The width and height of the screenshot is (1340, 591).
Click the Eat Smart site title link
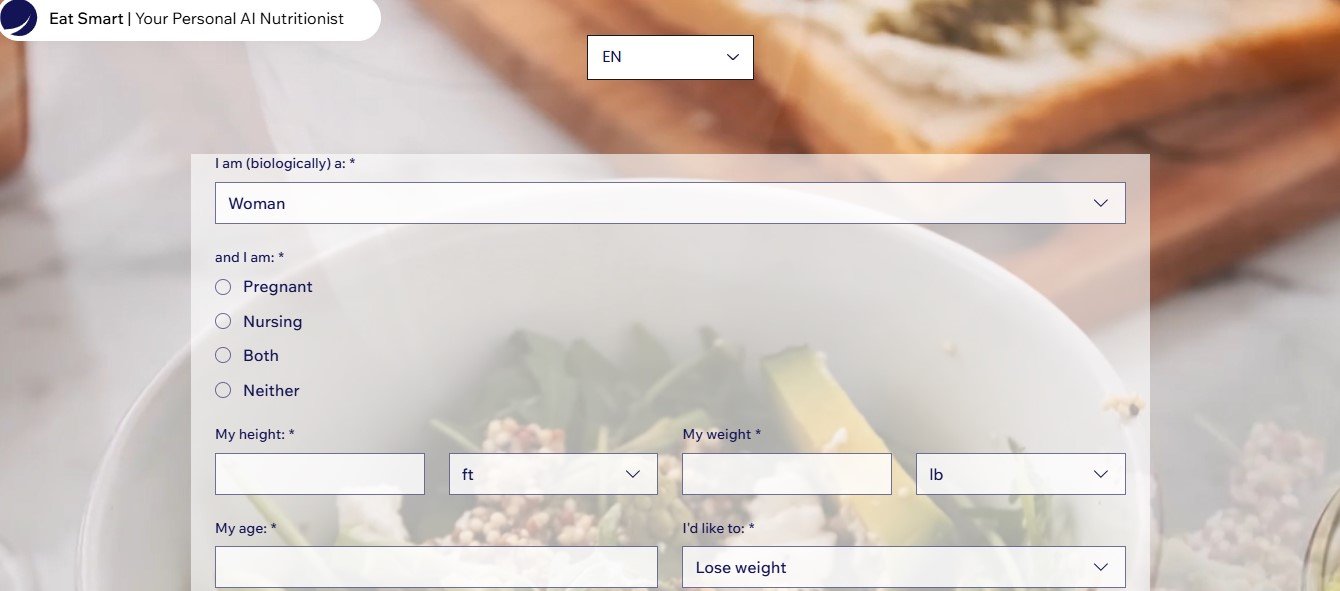click(86, 19)
